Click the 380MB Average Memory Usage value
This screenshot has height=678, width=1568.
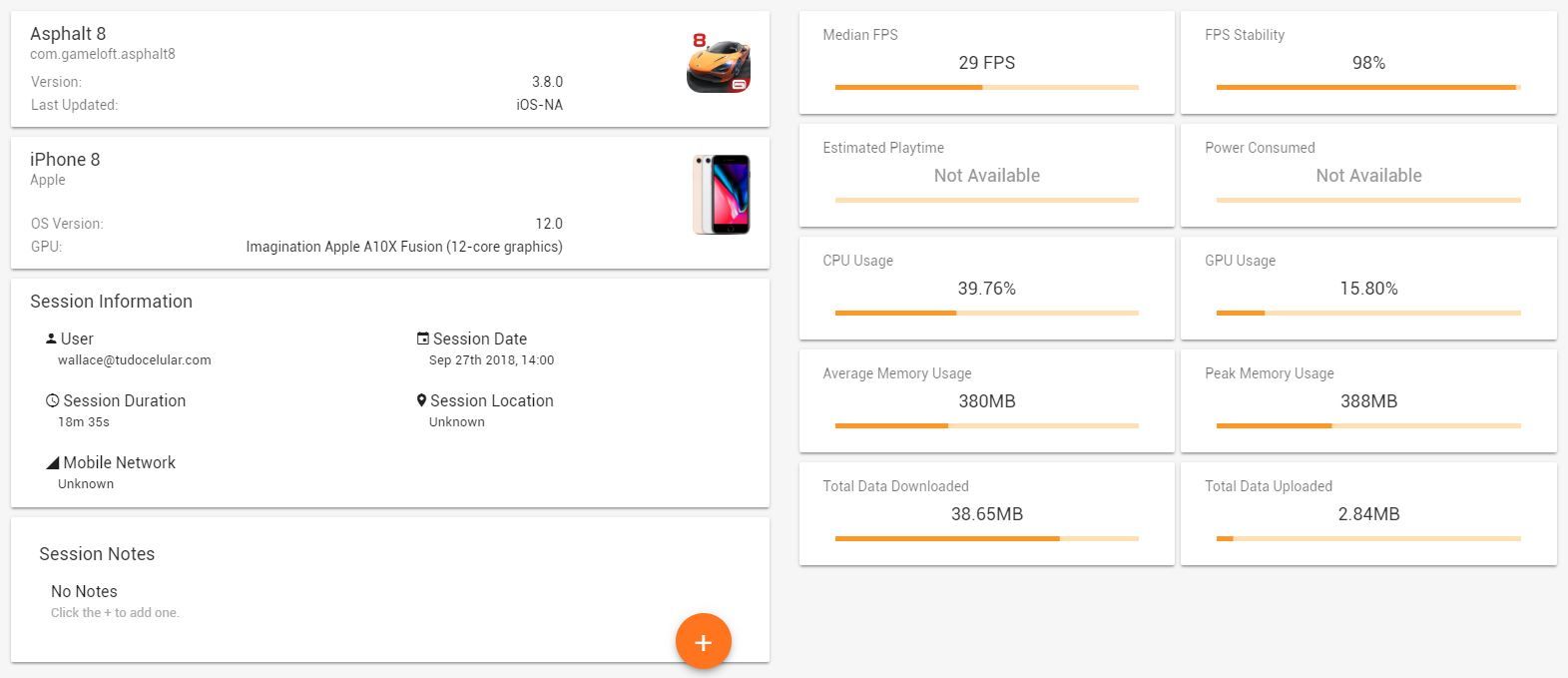tap(986, 401)
